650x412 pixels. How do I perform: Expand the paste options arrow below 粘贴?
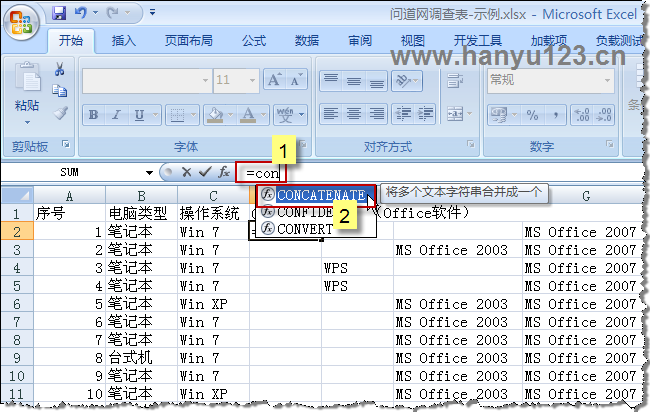coord(27,122)
